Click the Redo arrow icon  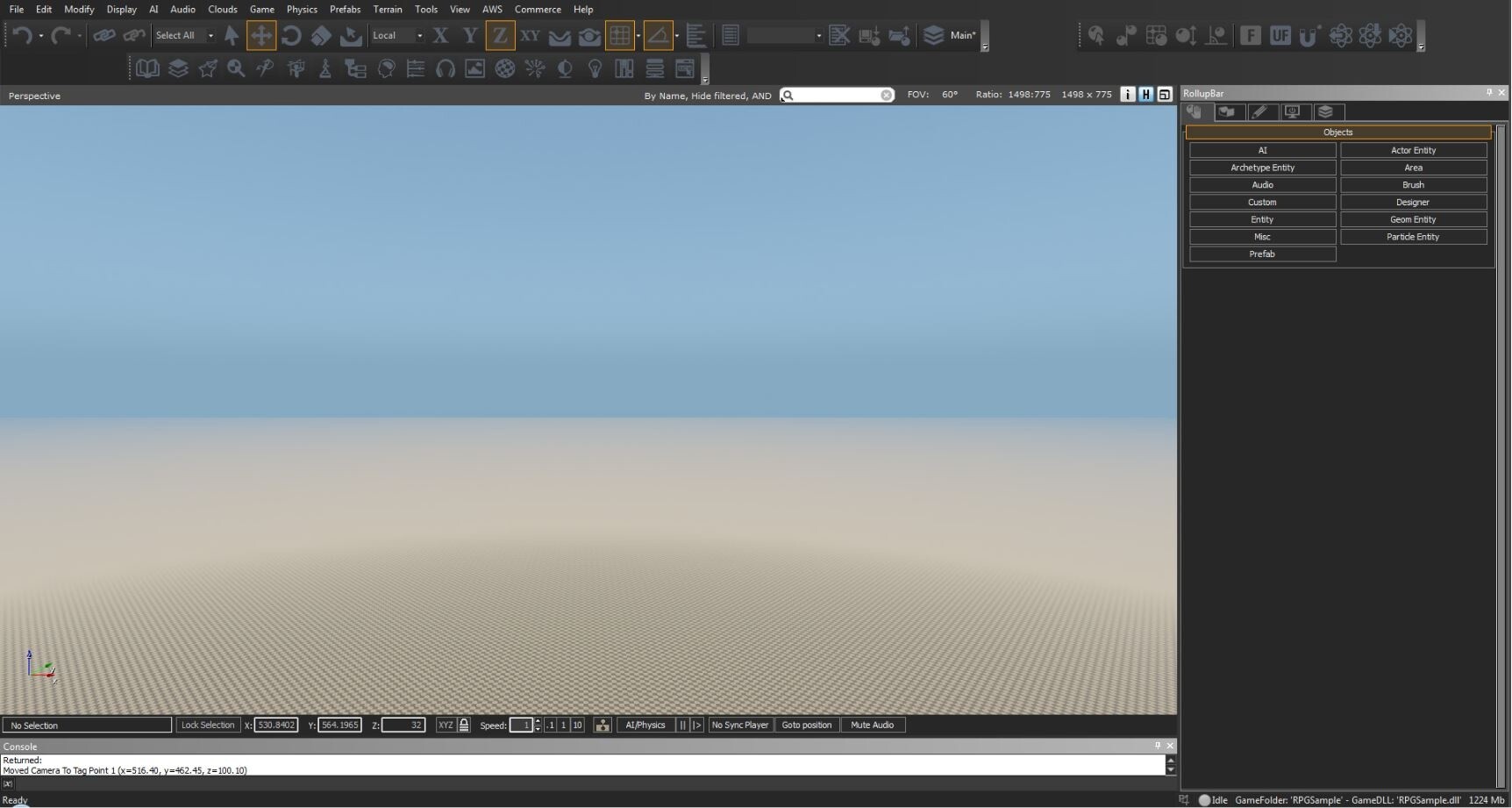pos(61,35)
